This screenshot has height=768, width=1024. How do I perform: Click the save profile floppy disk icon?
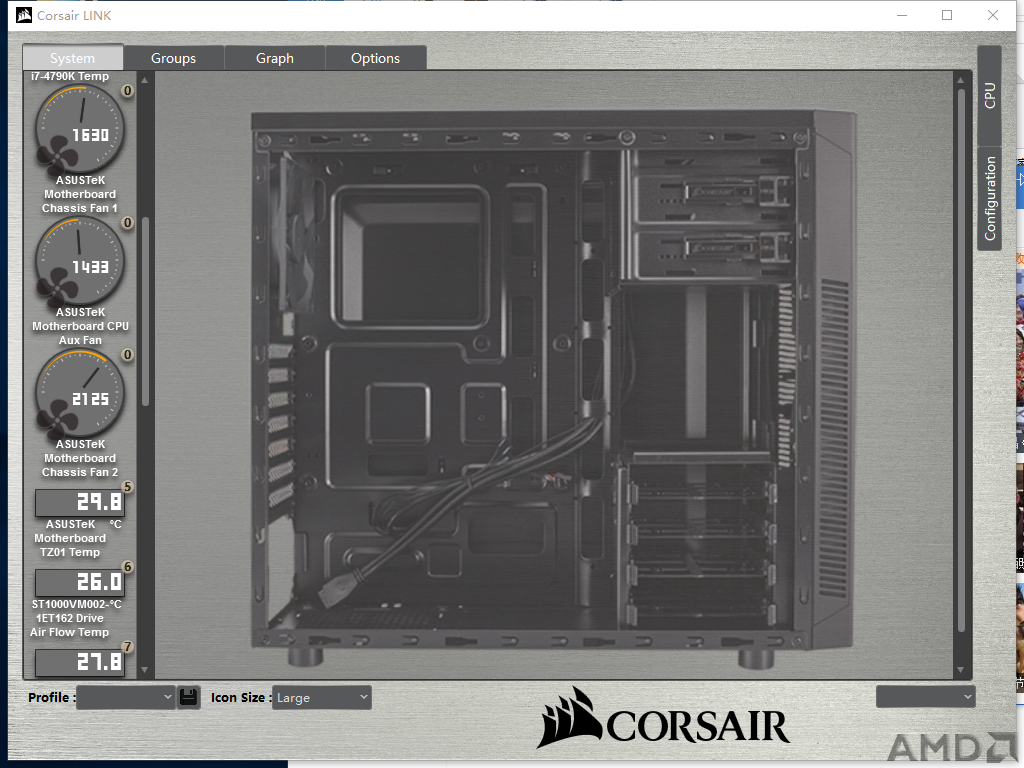(x=189, y=697)
